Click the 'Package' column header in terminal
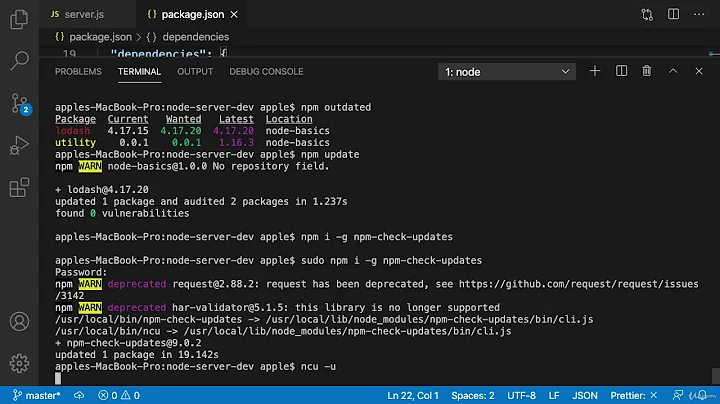Viewport: 720px width, 404px height. pos(75,119)
